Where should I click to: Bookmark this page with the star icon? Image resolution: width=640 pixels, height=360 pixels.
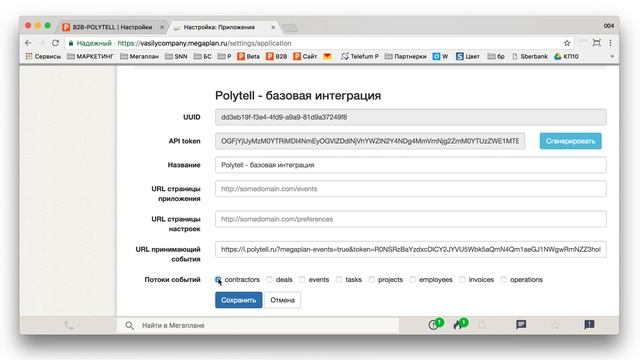pyautogui.click(x=567, y=43)
